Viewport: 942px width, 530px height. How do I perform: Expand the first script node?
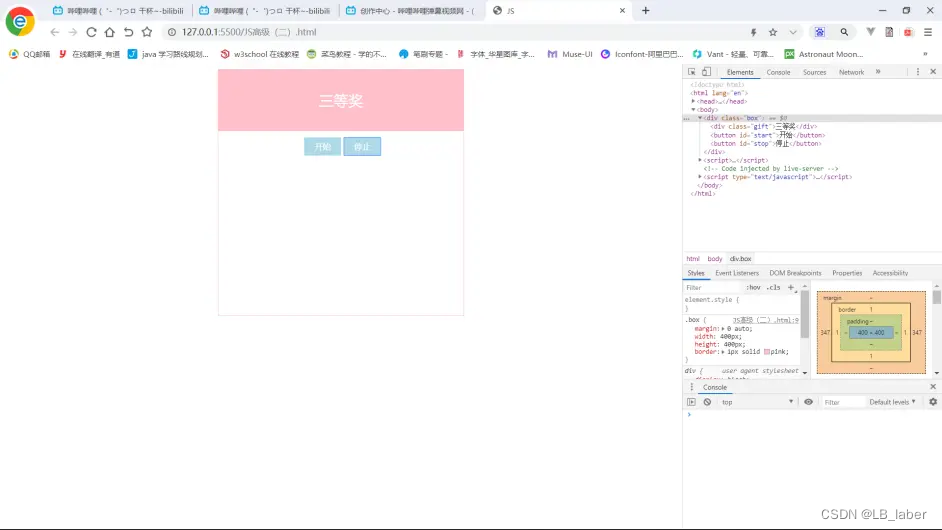(700, 160)
